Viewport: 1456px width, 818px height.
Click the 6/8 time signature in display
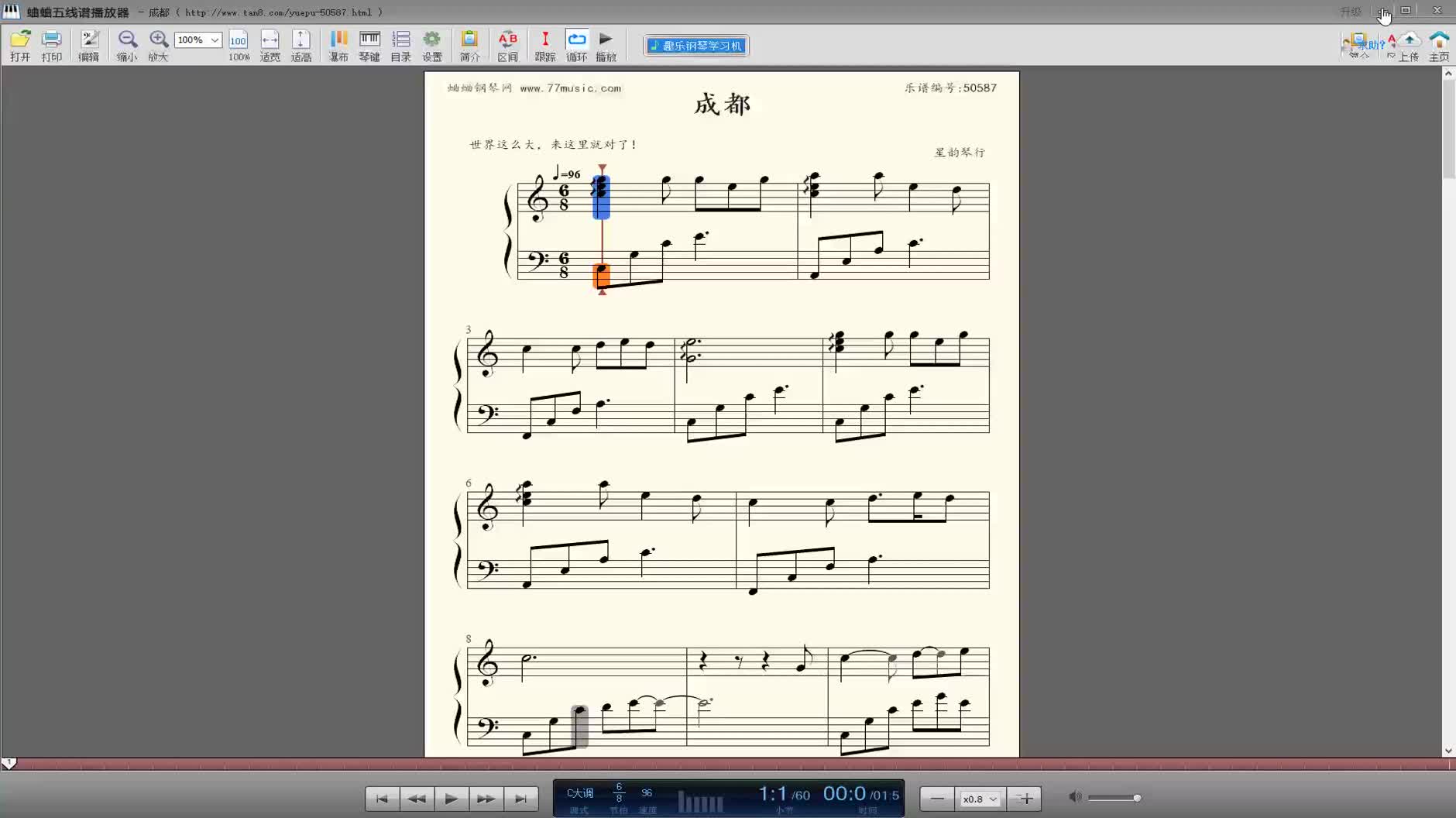[x=619, y=792]
